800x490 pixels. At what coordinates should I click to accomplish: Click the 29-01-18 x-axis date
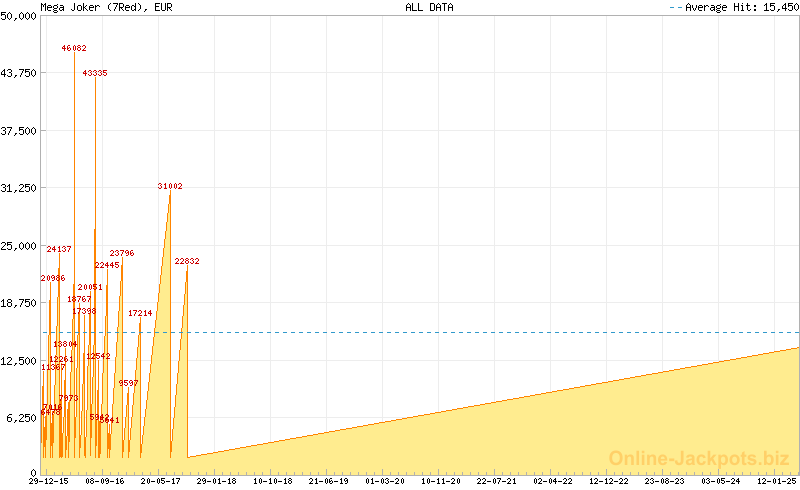217,481
